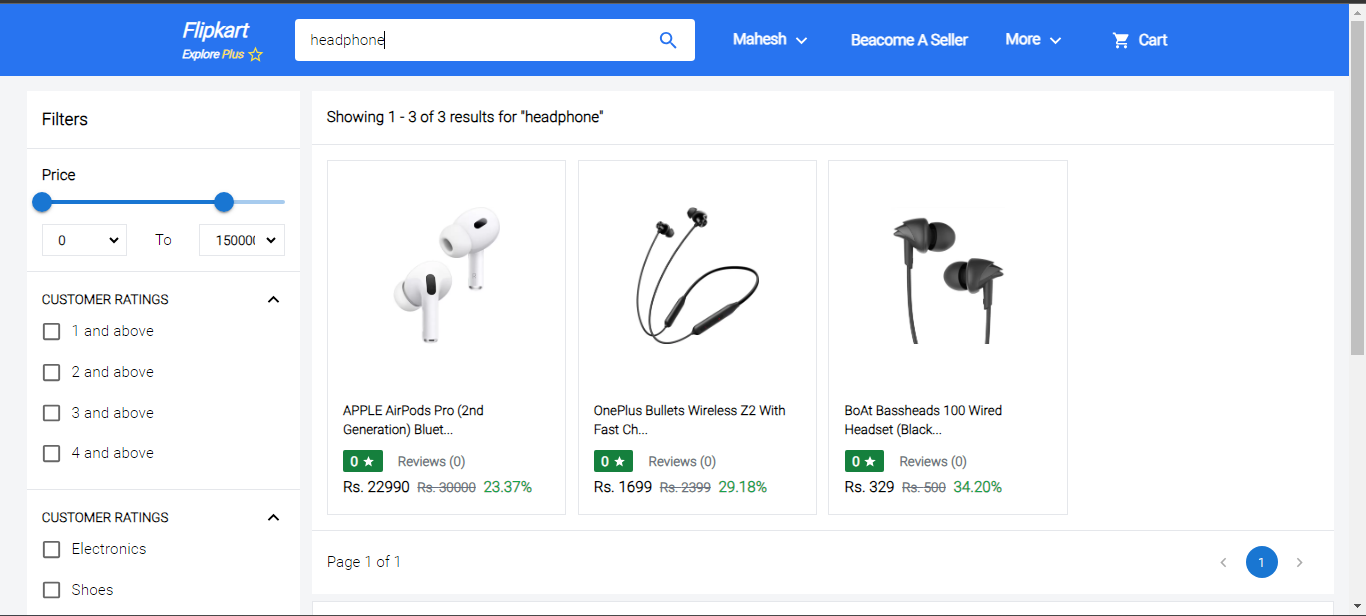This screenshot has height=616, width=1366.
Task: Click the previous page arrow in pagination
Action: 1223,562
